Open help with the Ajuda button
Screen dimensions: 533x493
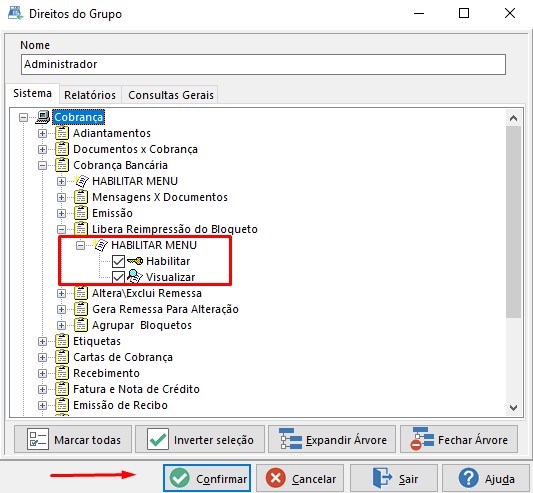(486, 478)
